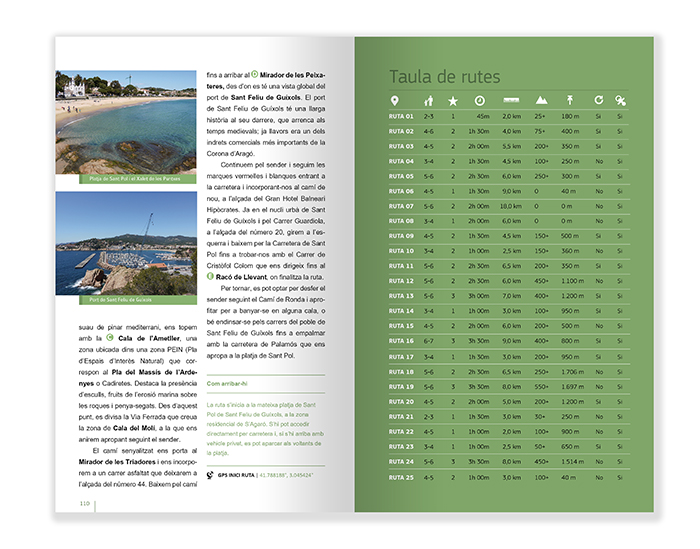Select the RUTA 06 row label
Viewport: 700px width, 549px height.
tap(401, 191)
